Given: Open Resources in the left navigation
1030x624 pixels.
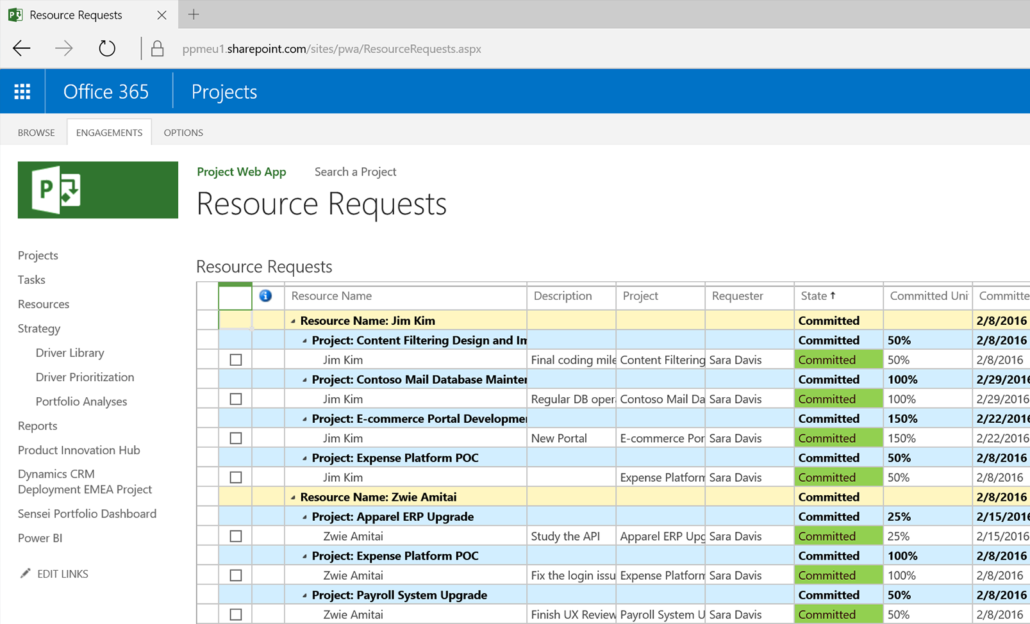Looking at the screenshot, I should 43,303.
